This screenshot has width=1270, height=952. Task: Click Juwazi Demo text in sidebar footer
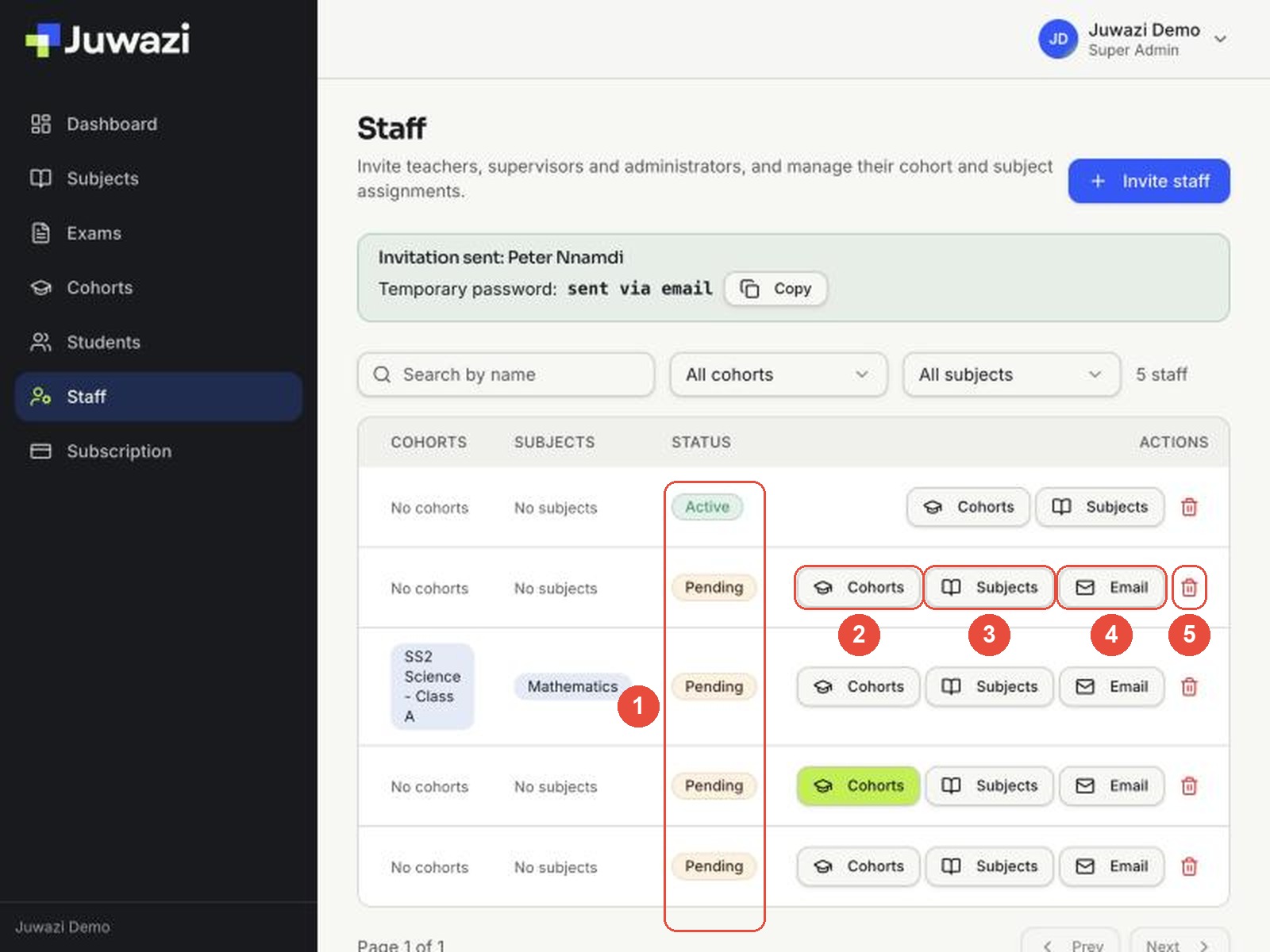[63, 927]
